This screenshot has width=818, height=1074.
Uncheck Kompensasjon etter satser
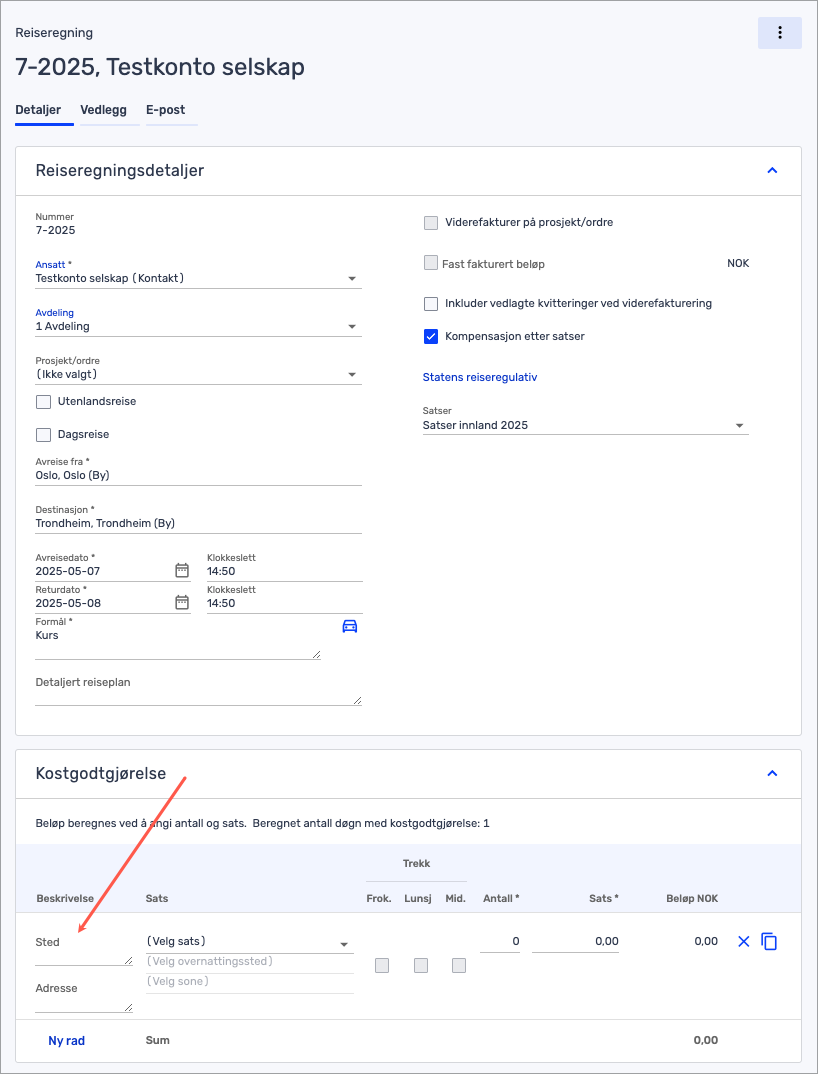[x=431, y=337]
